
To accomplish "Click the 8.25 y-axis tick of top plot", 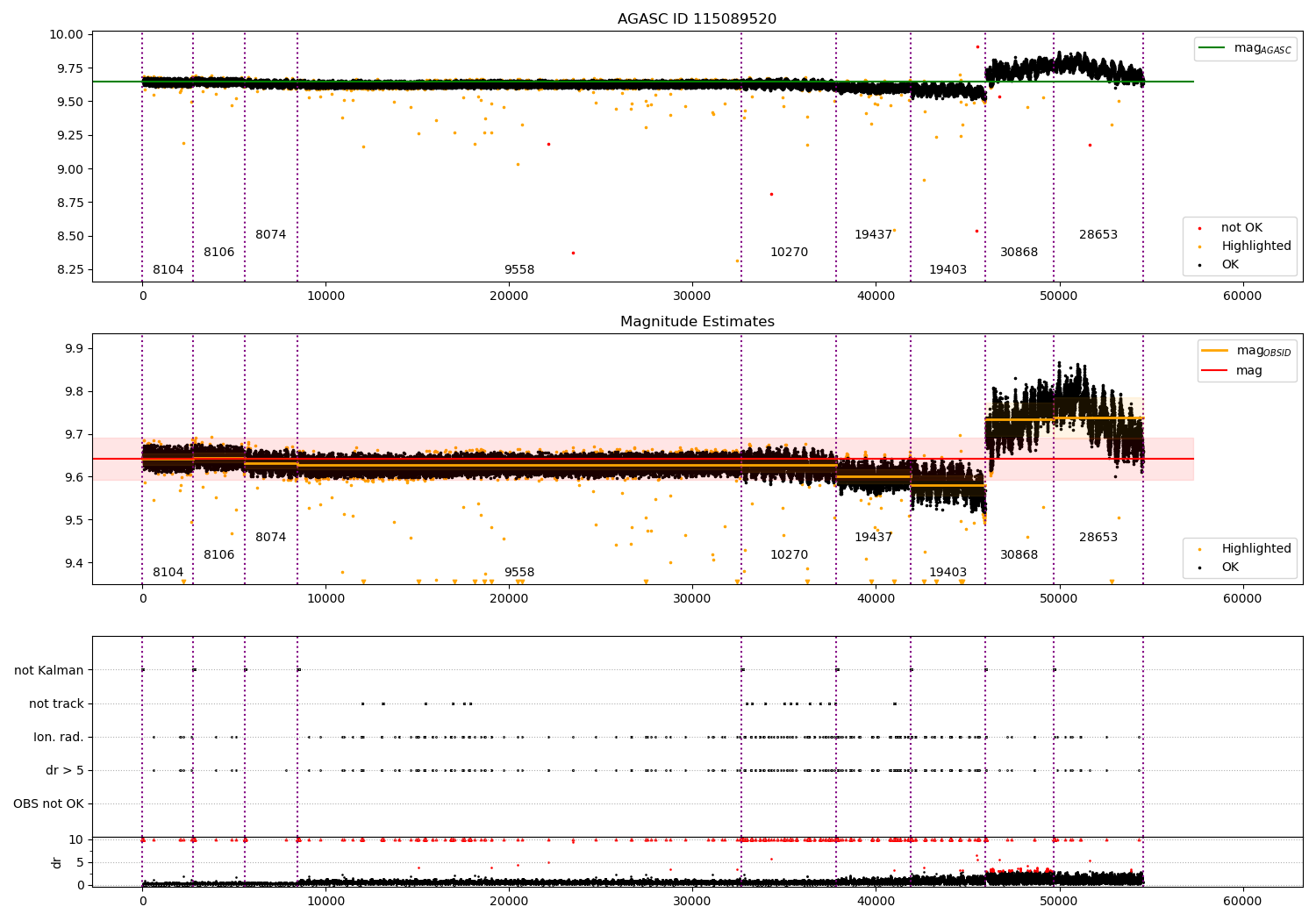I will tap(70, 270).
